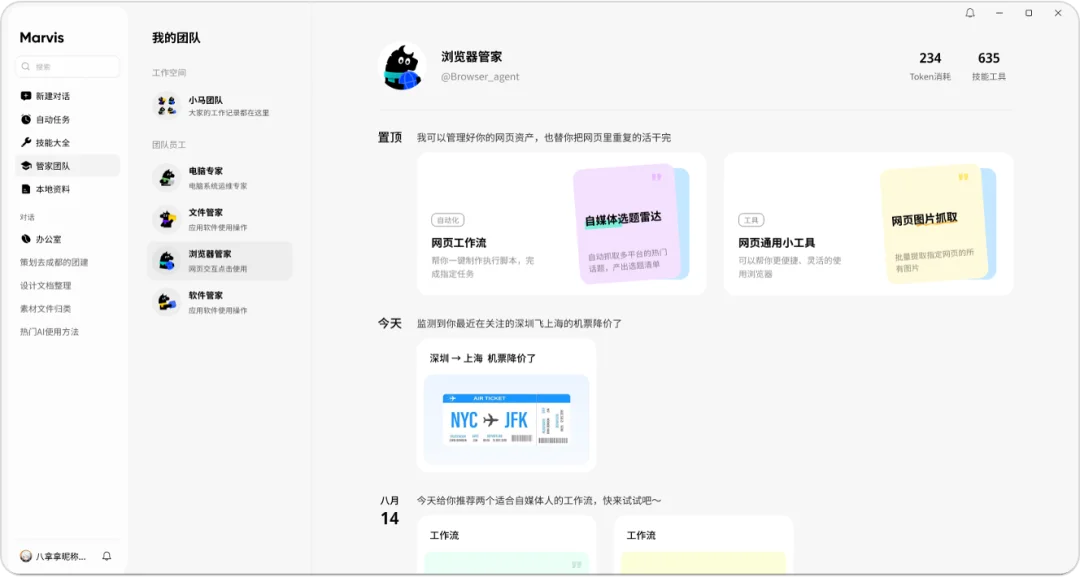Click the large 浏览器管家 profile avatar
1080x577 pixels.
pos(402,67)
